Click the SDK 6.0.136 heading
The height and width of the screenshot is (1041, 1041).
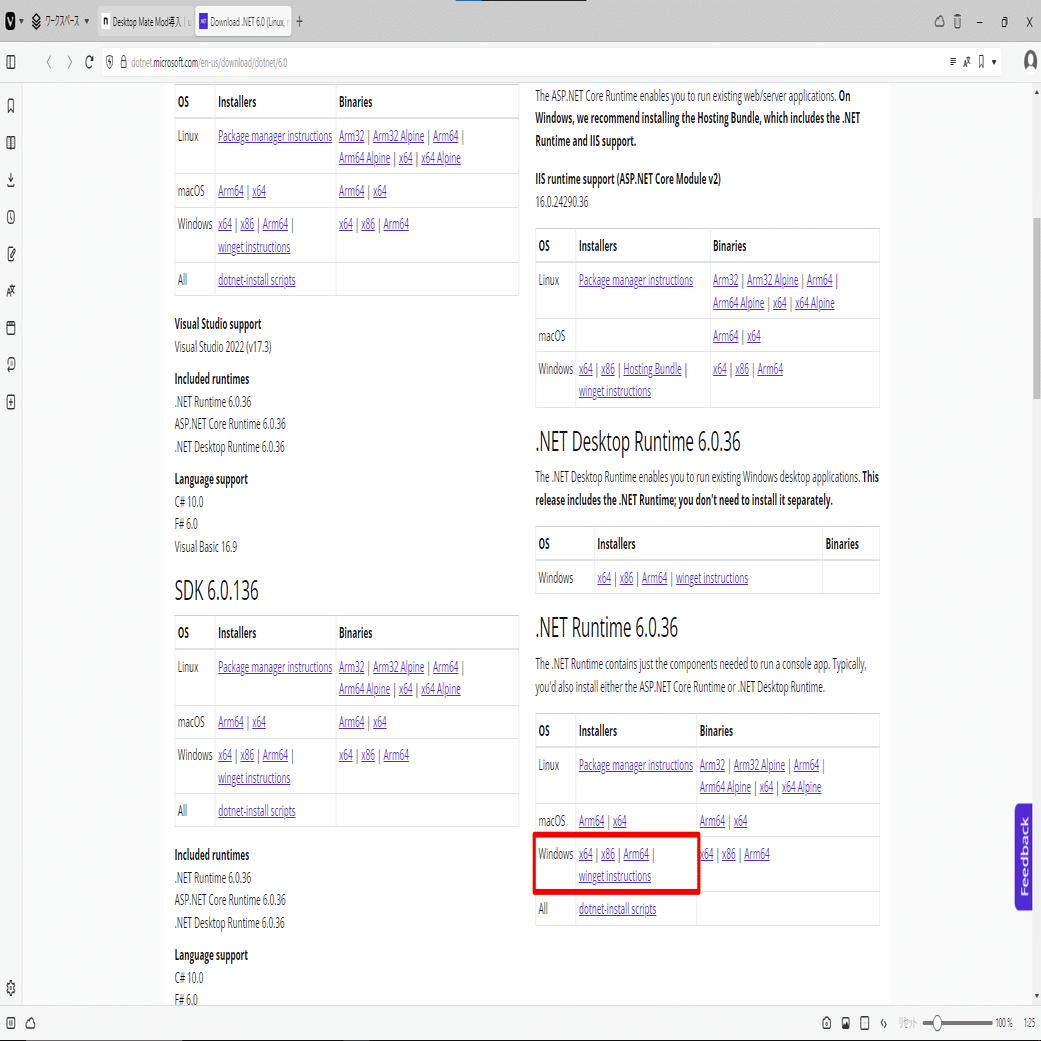(x=216, y=591)
